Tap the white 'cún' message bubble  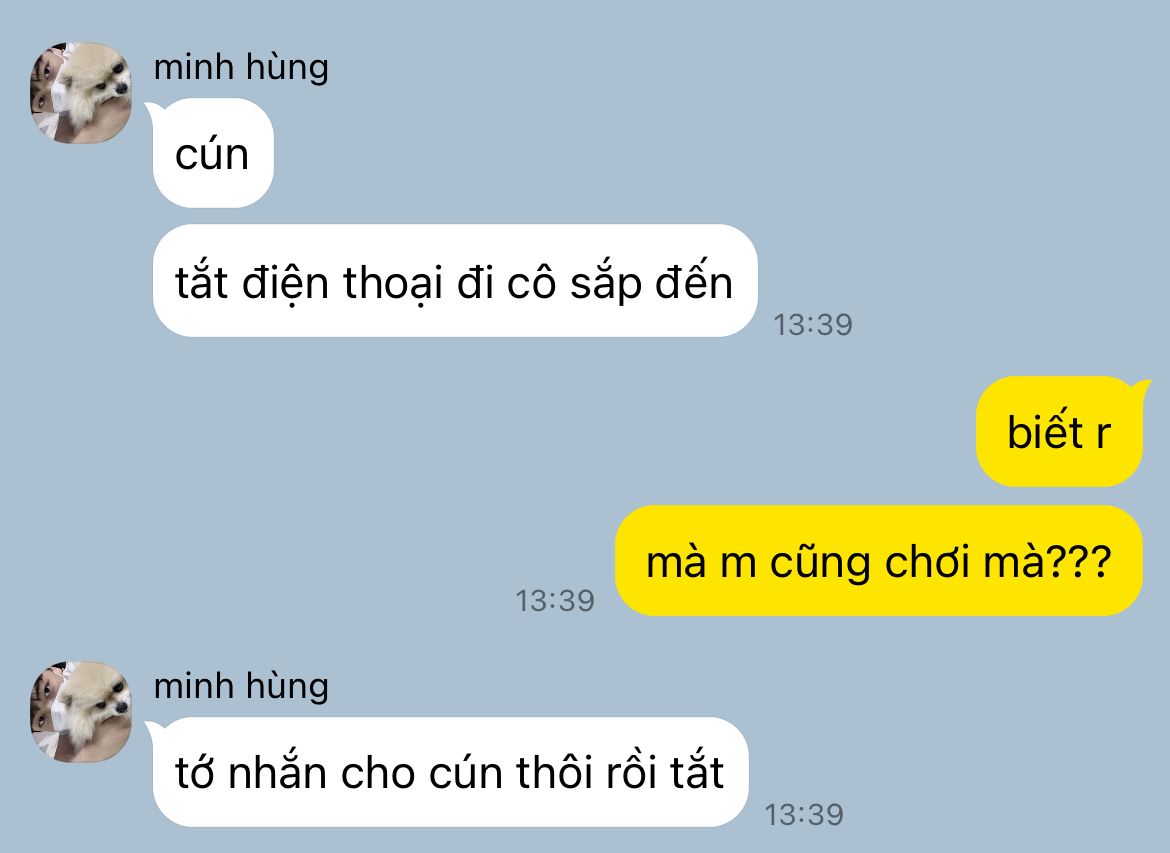point(213,154)
